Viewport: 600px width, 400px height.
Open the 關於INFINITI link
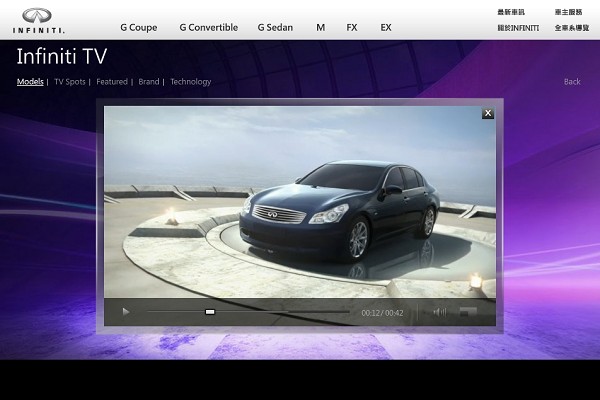click(517, 28)
